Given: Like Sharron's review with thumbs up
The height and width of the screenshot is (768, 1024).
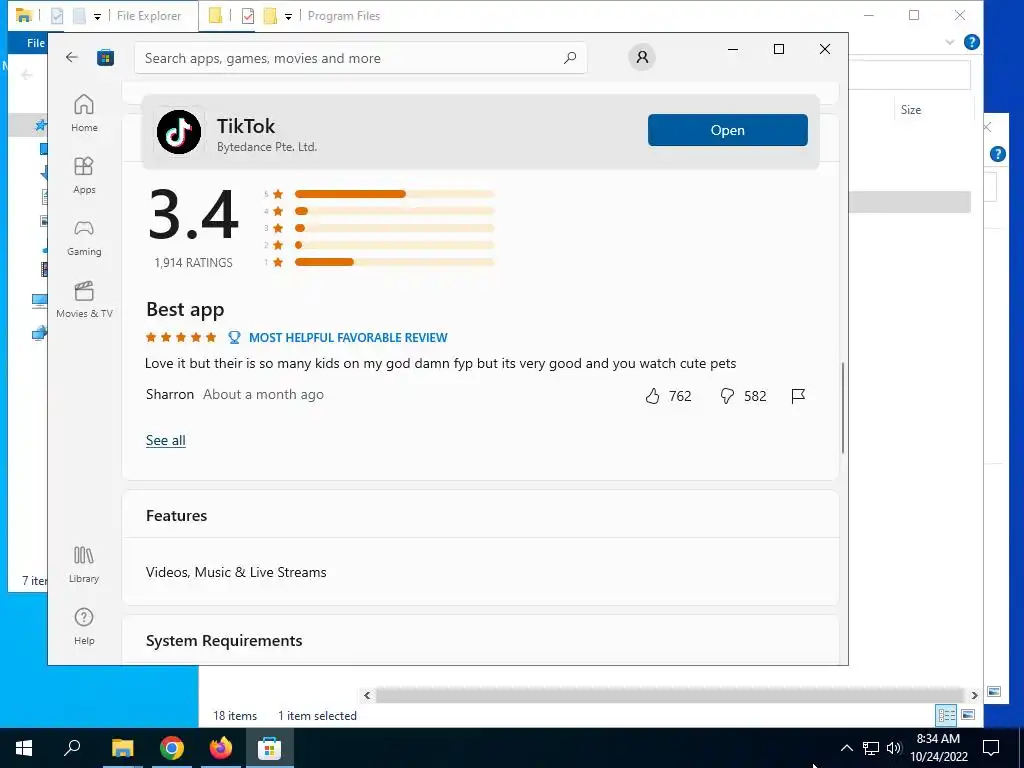Looking at the screenshot, I should [652, 396].
